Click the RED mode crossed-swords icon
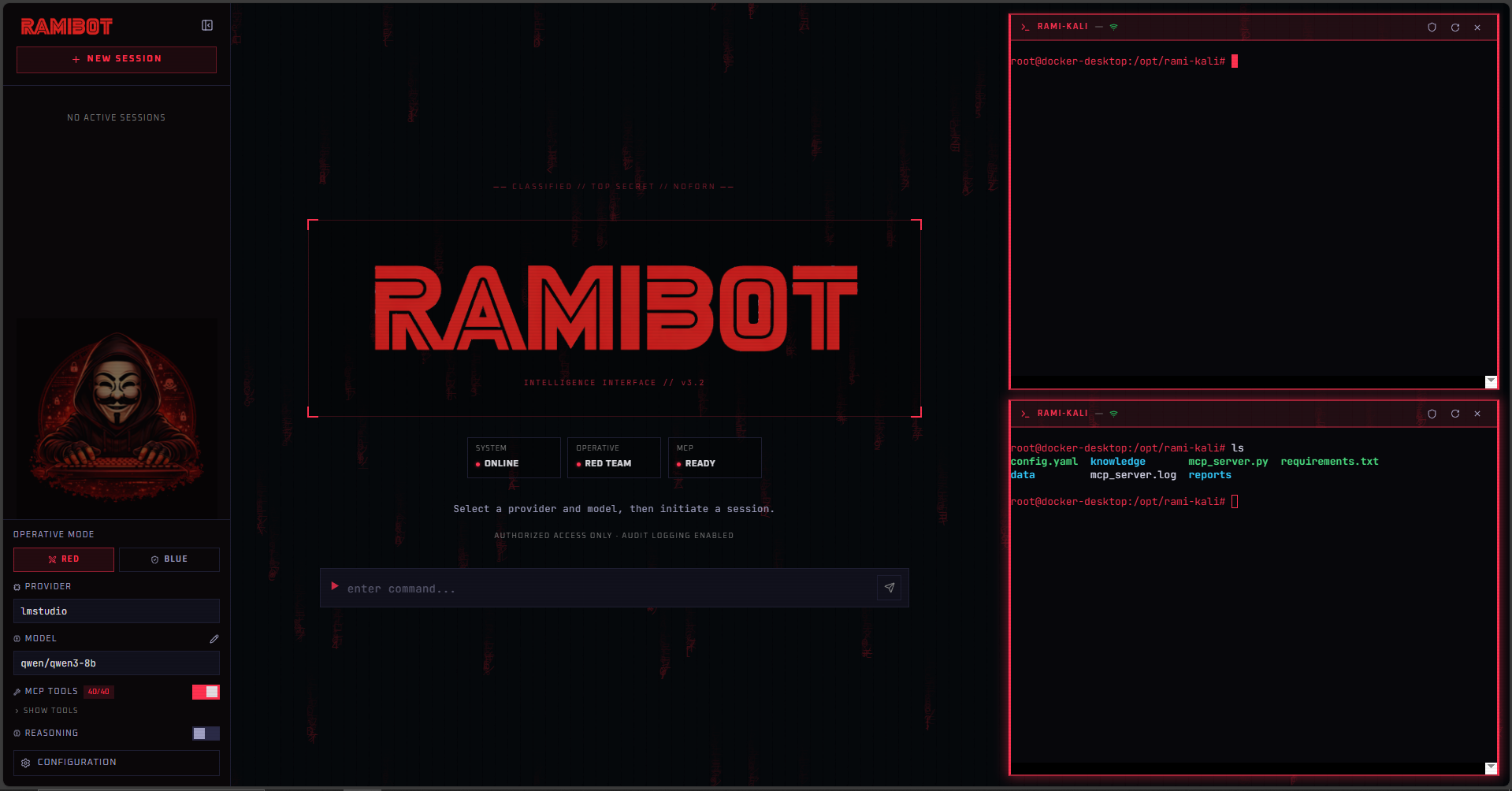The height and width of the screenshot is (791, 1512). [53, 560]
